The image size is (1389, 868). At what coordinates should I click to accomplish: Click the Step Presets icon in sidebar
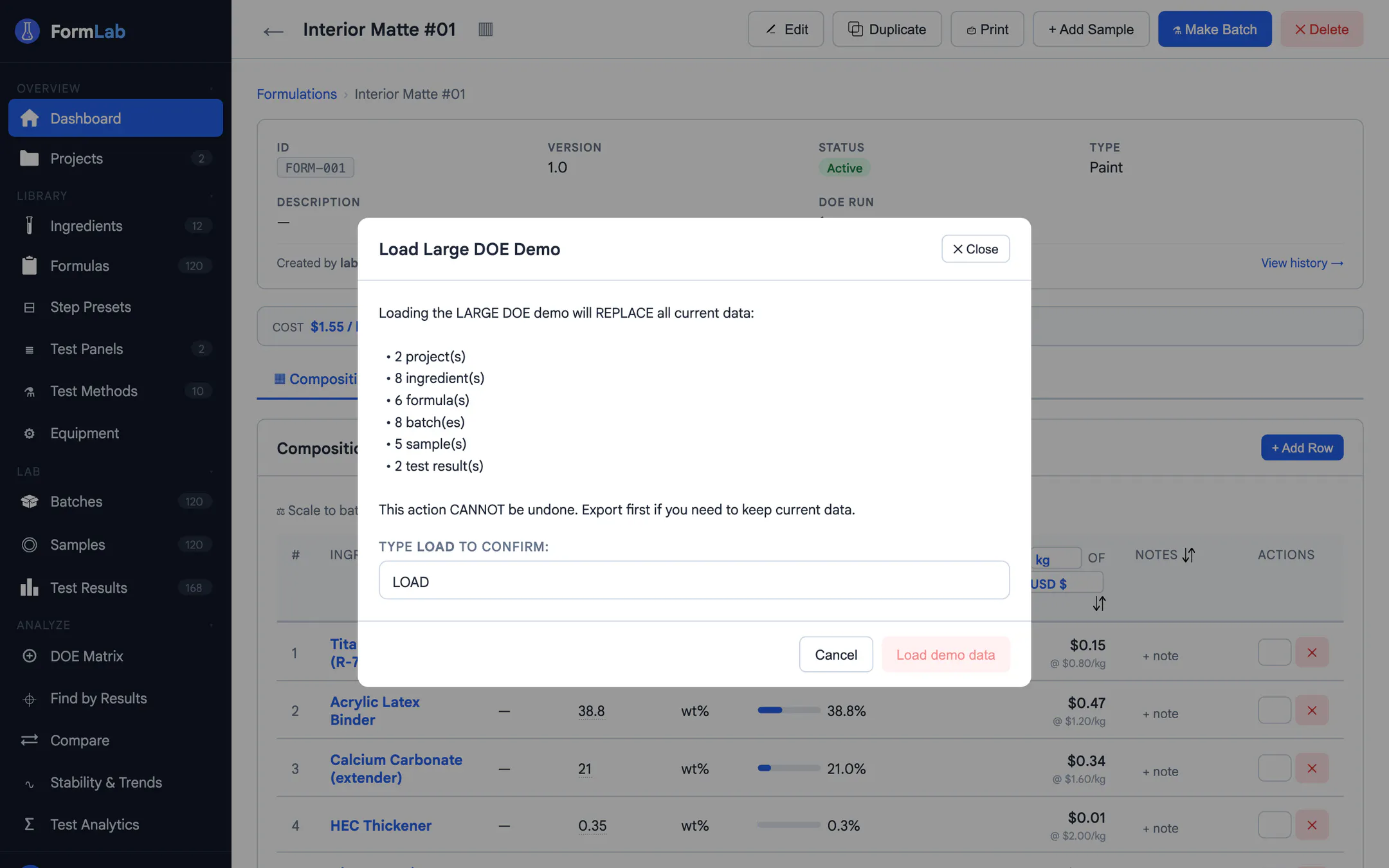tap(29, 307)
